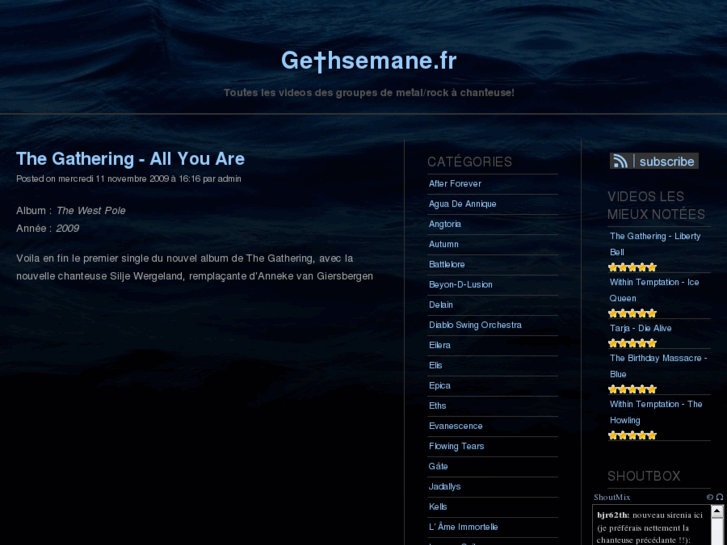Click the RSS feed icon beside subscribe

coord(620,161)
